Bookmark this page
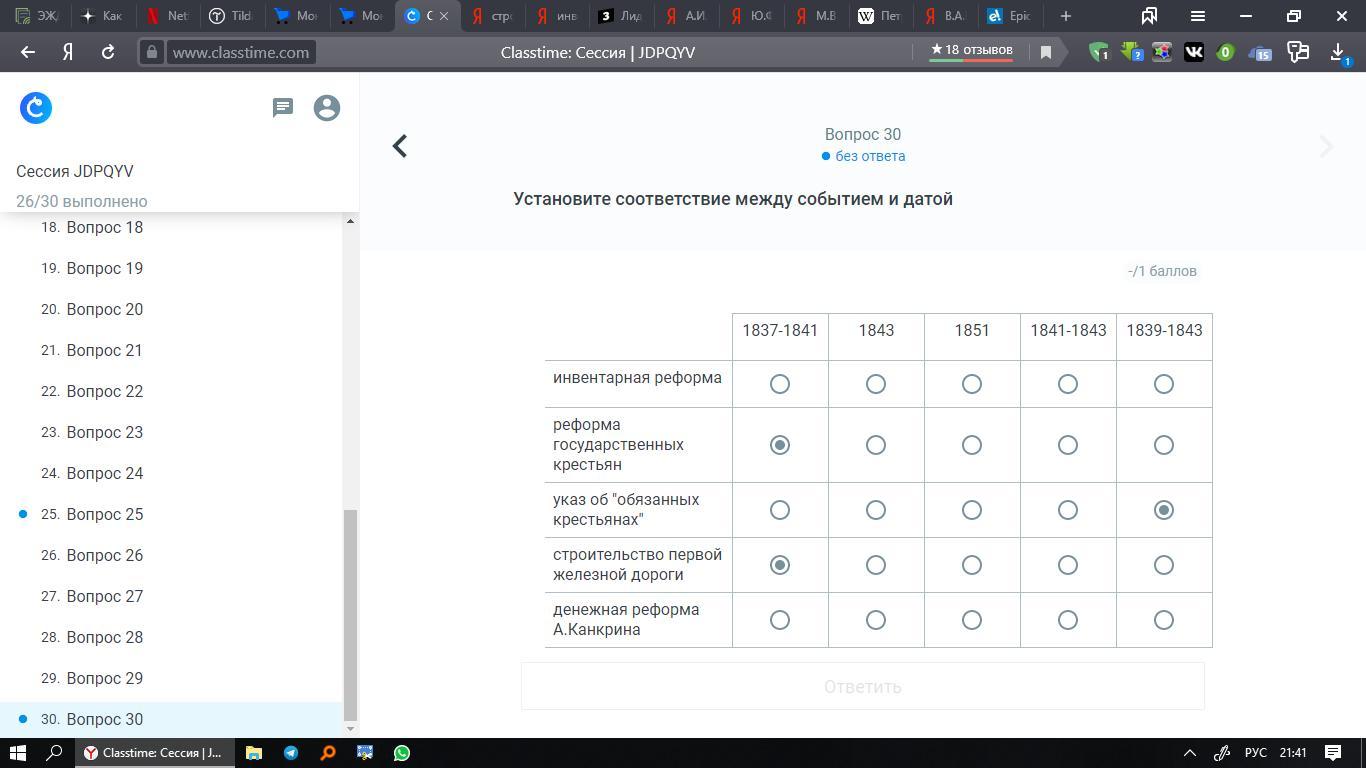The height and width of the screenshot is (768, 1366). 1046,52
